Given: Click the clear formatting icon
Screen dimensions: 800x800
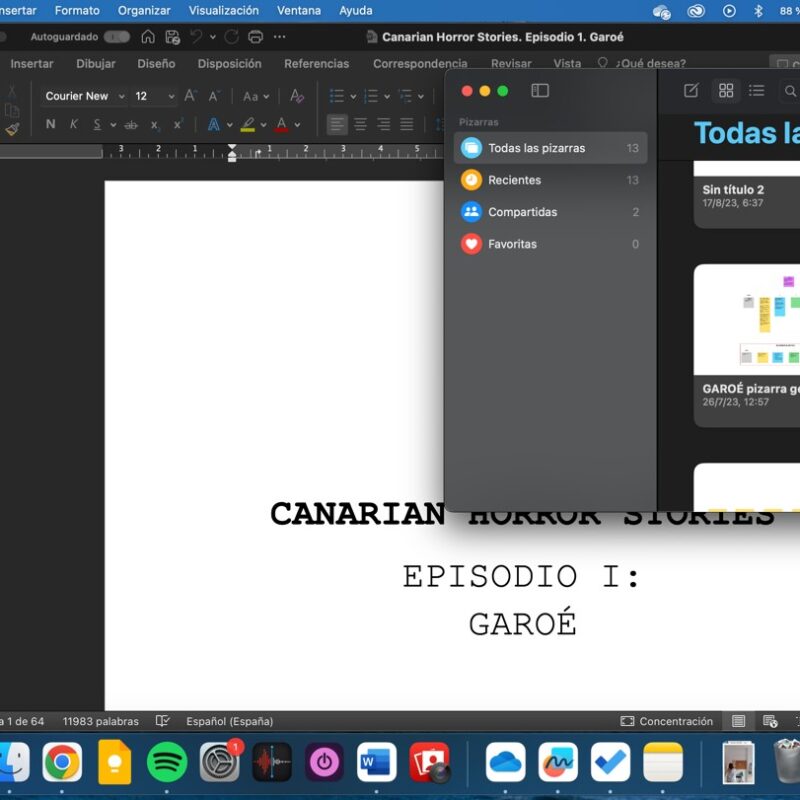Looking at the screenshot, I should [x=297, y=96].
